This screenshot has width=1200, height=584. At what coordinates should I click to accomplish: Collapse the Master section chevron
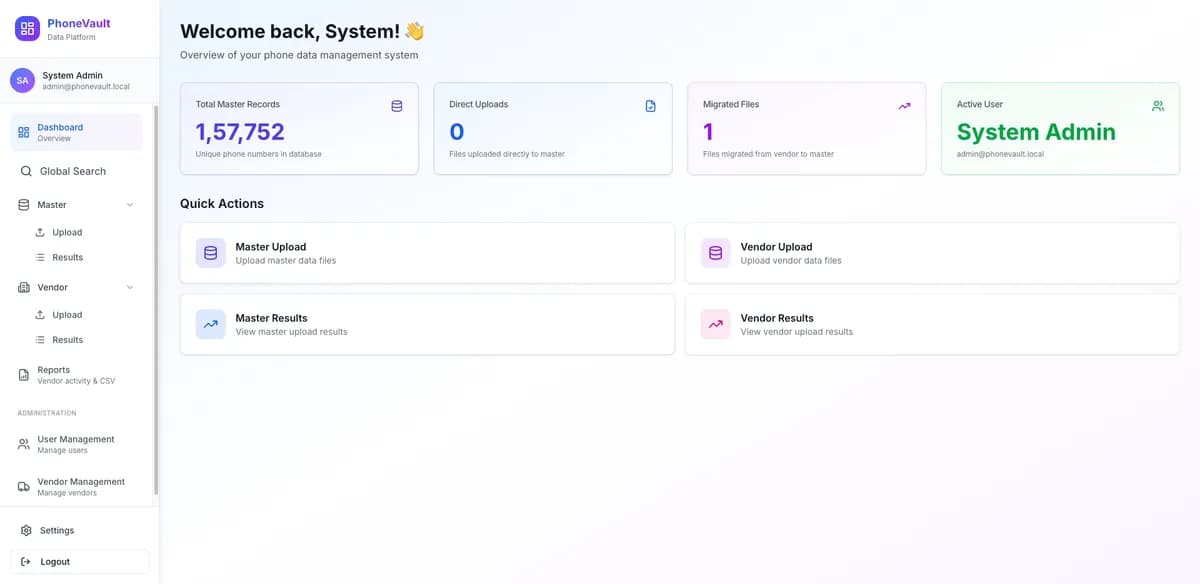pyautogui.click(x=130, y=205)
